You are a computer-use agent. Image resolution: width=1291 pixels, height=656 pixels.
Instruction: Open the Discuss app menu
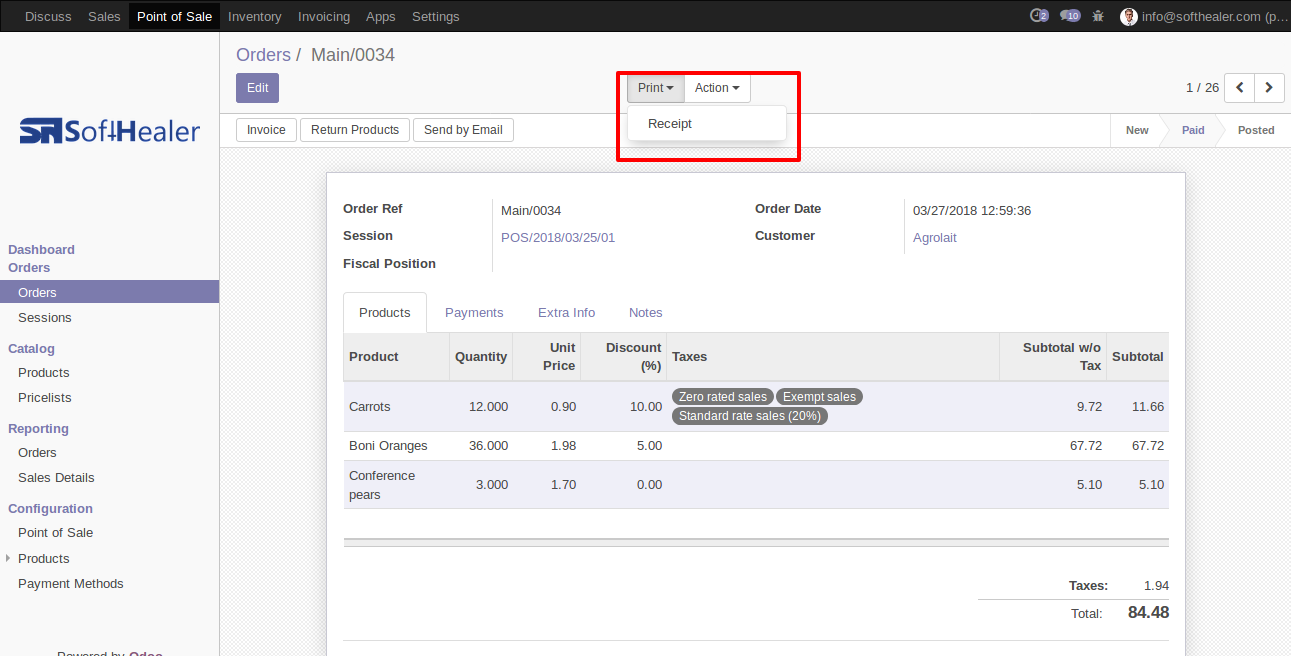48,16
